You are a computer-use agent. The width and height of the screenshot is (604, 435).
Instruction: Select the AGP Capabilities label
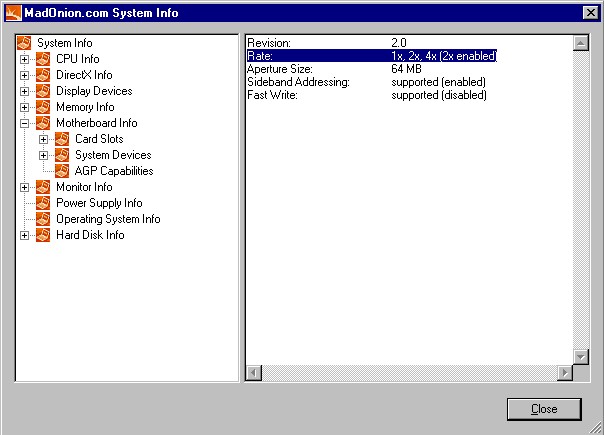click(114, 171)
